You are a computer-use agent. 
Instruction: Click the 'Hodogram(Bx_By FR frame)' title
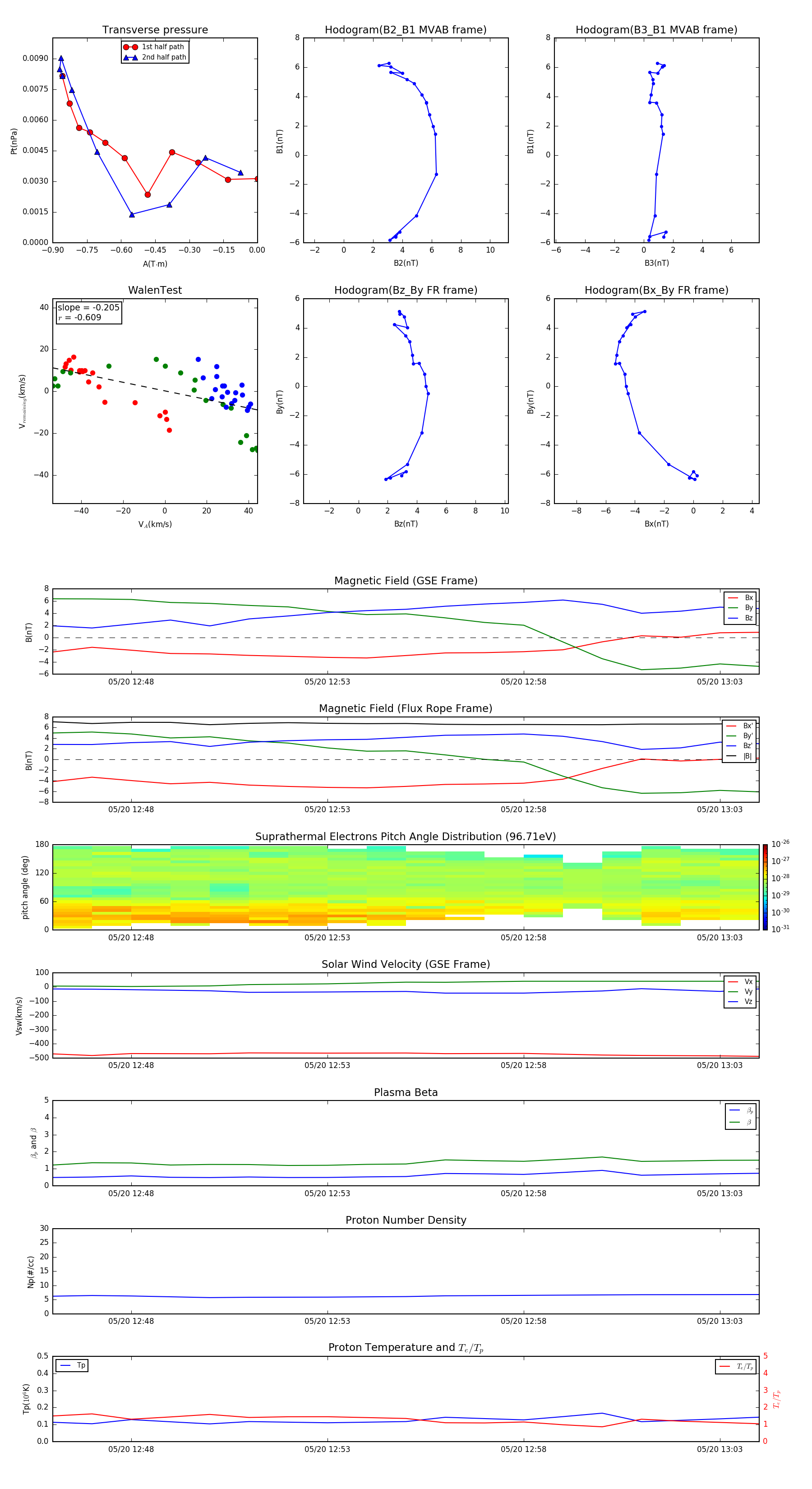click(x=656, y=290)
